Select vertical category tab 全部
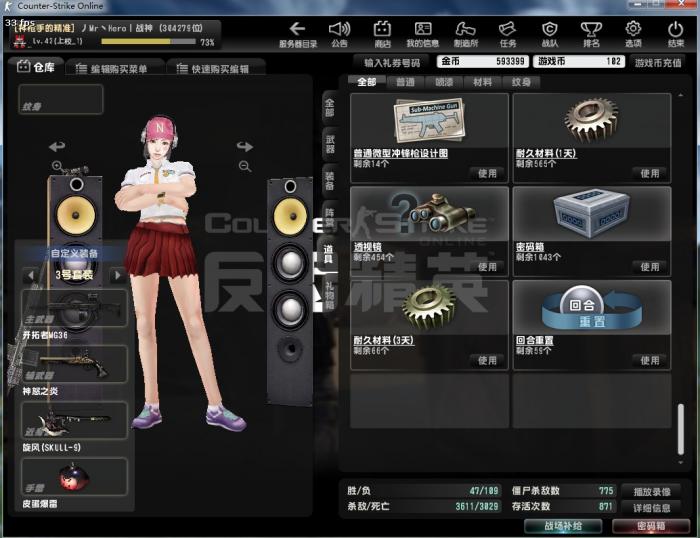The image size is (700, 538). pos(329,107)
